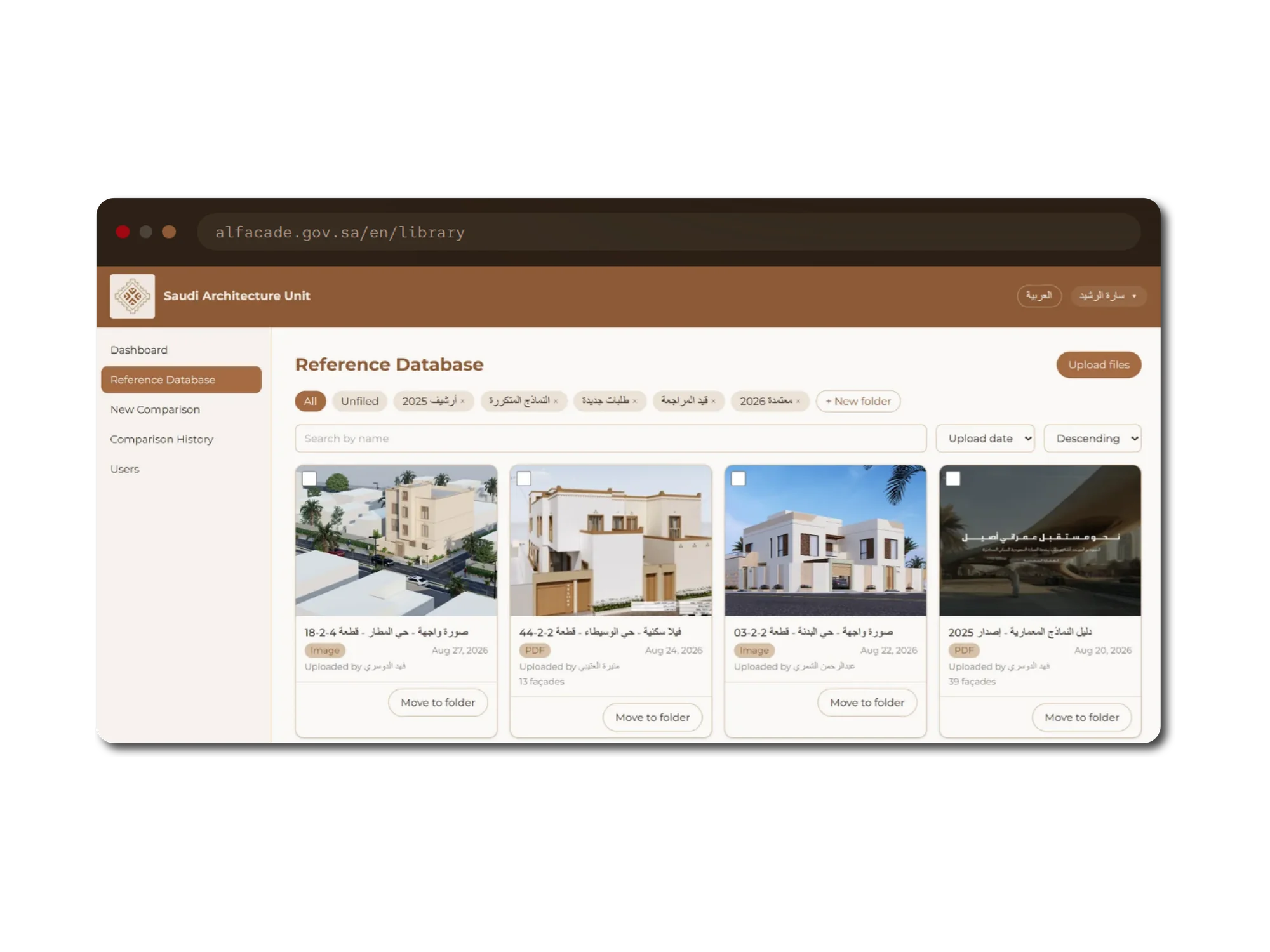Open the villa thumbnail dated Aug 24
Image resolution: width=1270 pixels, height=952 pixels.
pyautogui.click(x=611, y=541)
